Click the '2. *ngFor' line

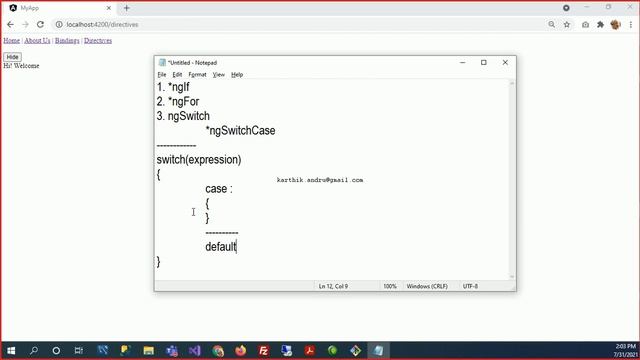178,102
